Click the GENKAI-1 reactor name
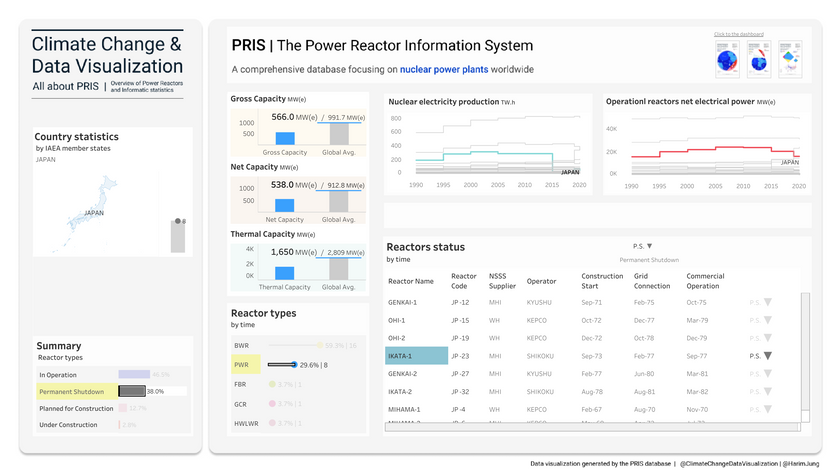The image size is (840, 472). (402, 302)
